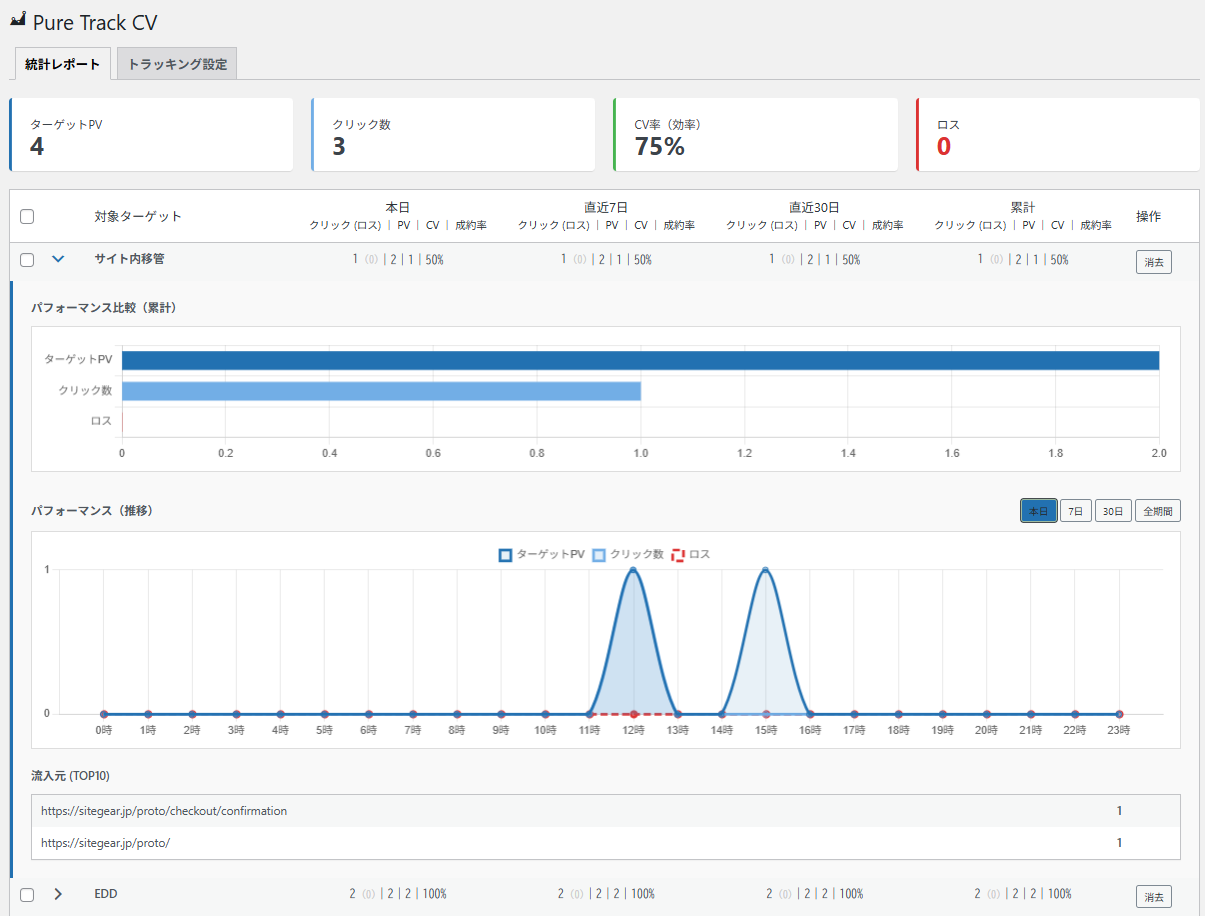Check the EDD row checkbox
The image size is (1205, 916).
tap(27, 894)
